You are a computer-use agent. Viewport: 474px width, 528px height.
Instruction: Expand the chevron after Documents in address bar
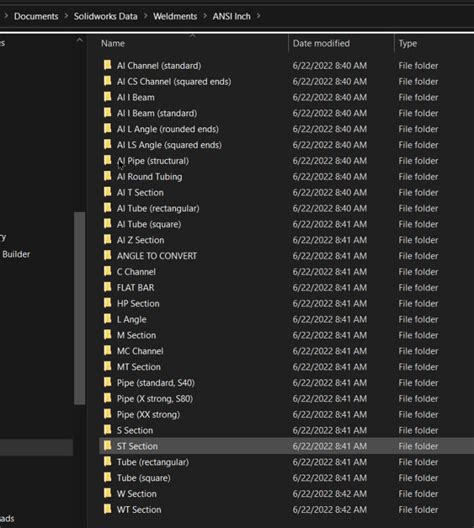66,16
